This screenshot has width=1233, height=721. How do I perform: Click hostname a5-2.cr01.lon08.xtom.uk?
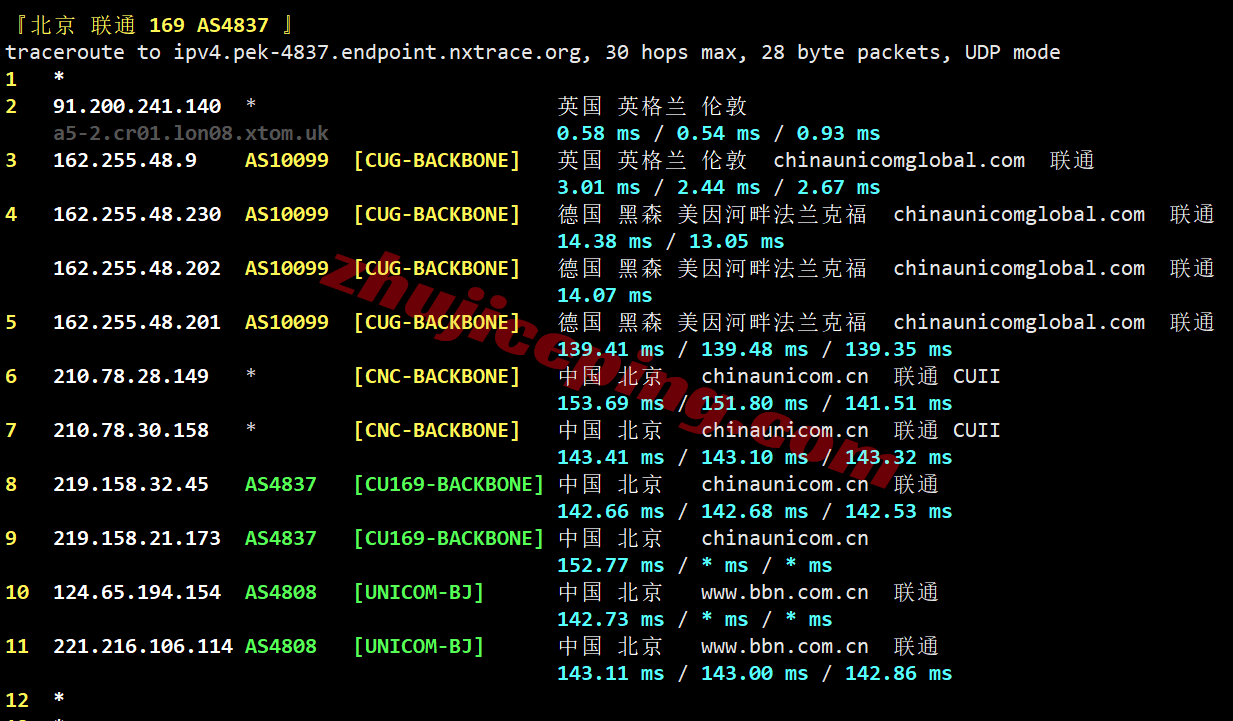pyautogui.click(x=191, y=133)
